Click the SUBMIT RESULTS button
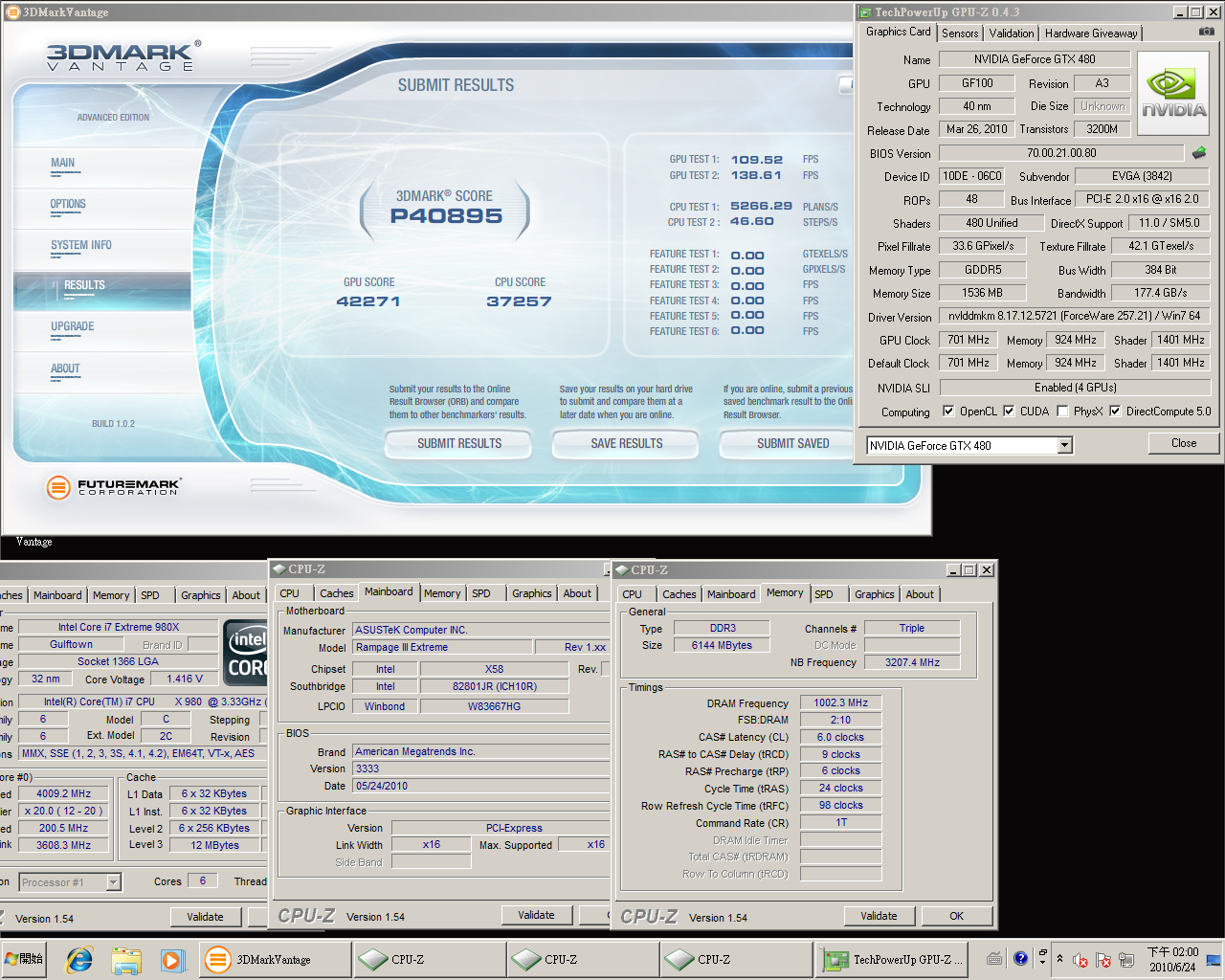 coord(459,443)
